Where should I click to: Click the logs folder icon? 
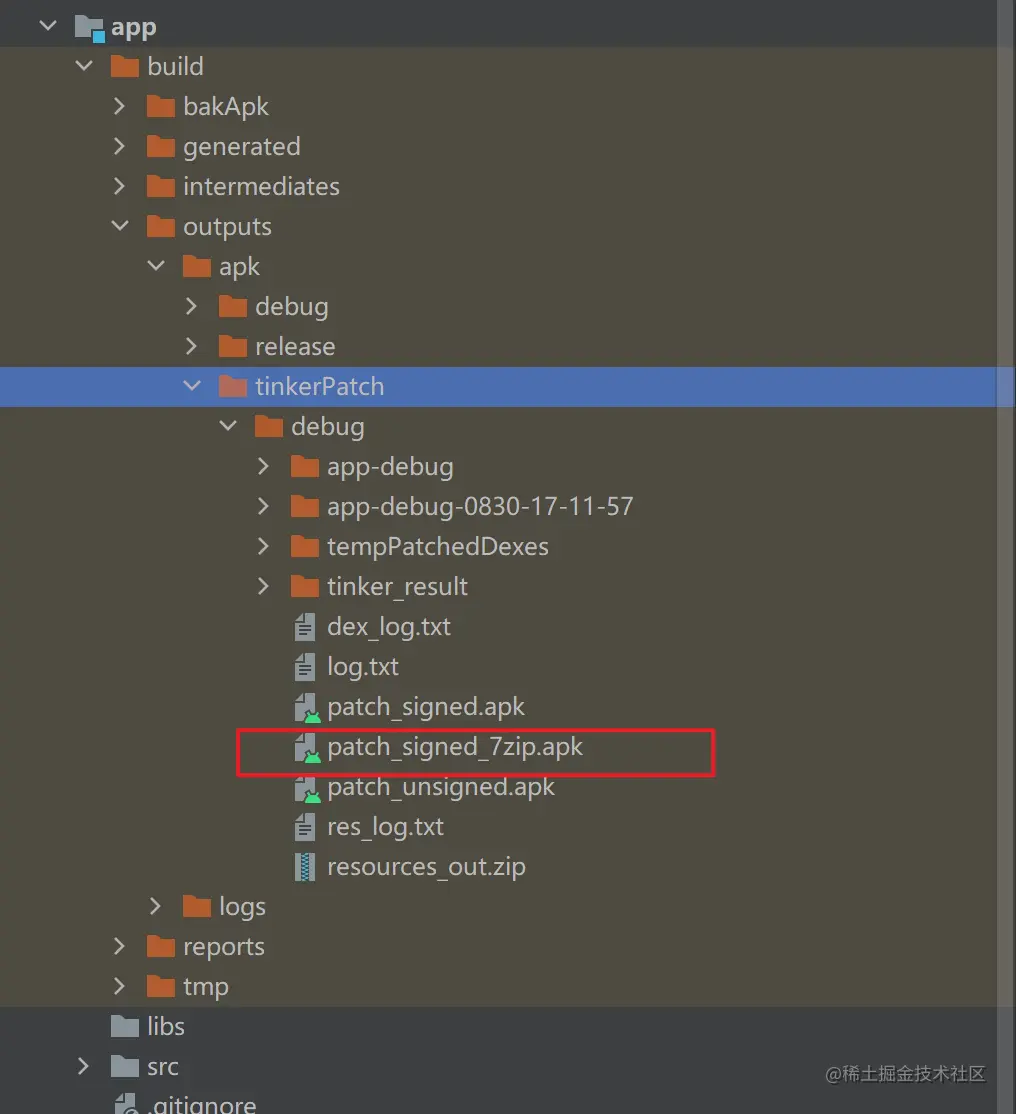coord(197,907)
